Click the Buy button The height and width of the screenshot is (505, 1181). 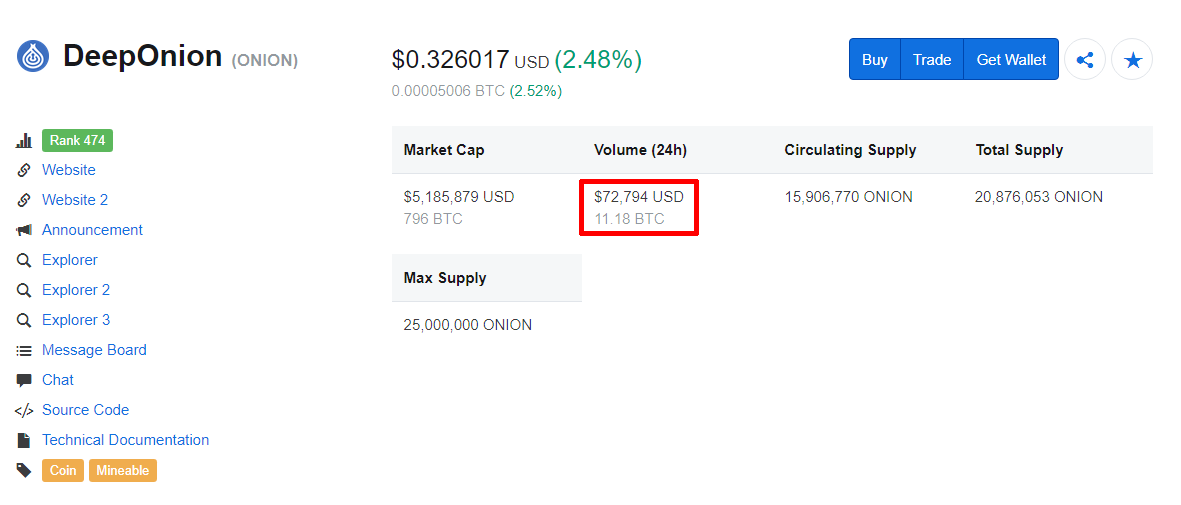tap(874, 60)
